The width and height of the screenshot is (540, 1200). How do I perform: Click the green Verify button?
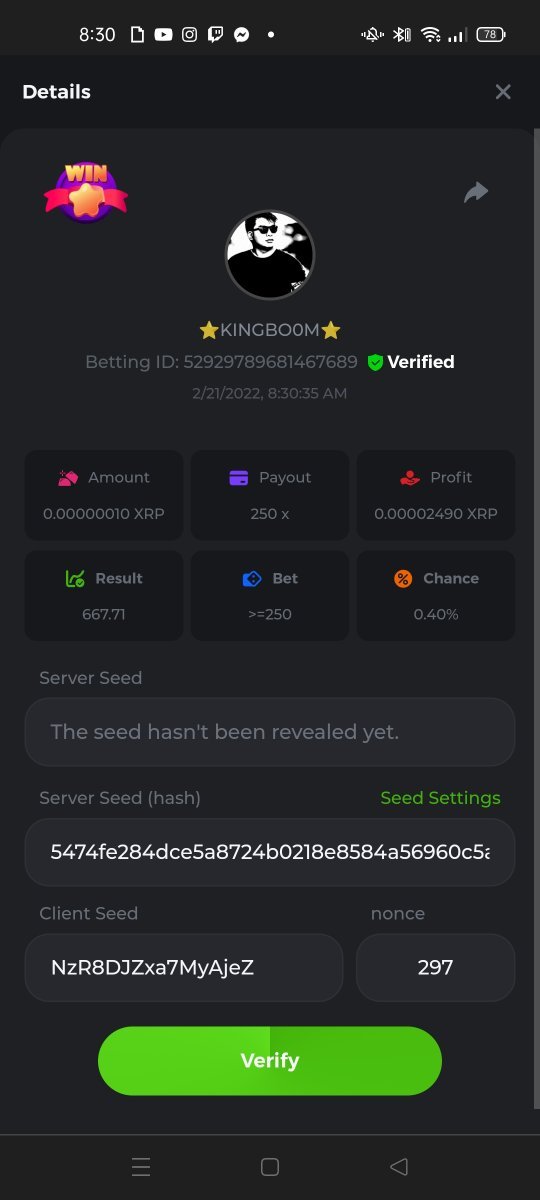tap(270, 1061)
